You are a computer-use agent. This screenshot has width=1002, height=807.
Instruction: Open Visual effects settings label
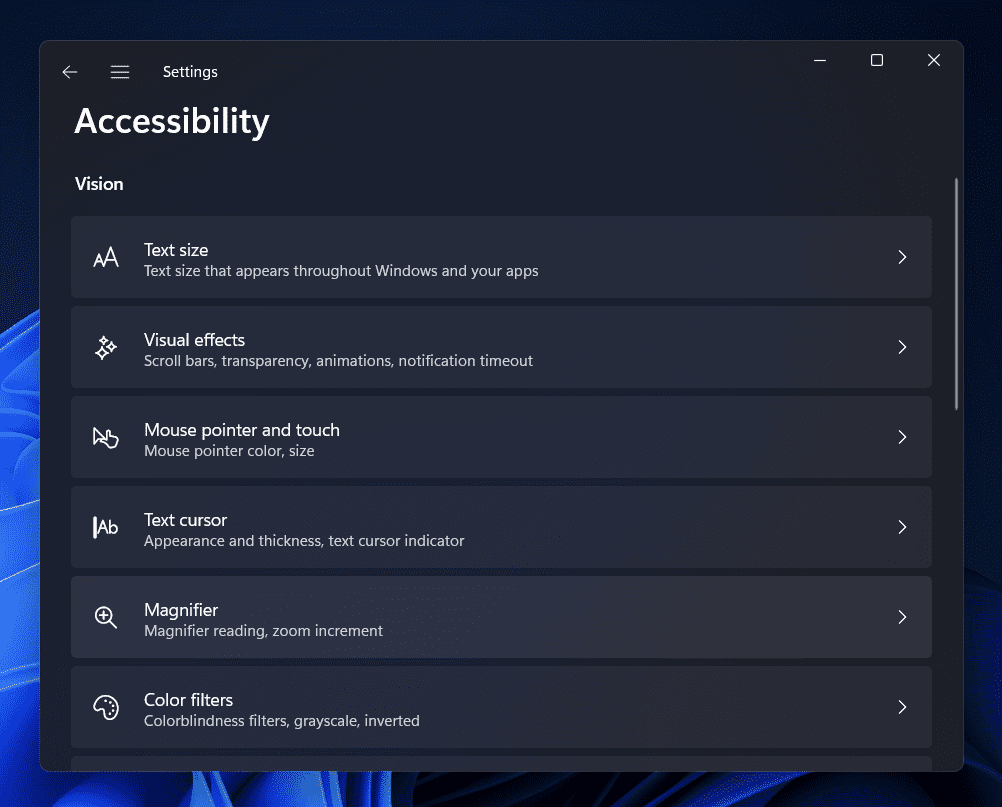tap(194, 340)
